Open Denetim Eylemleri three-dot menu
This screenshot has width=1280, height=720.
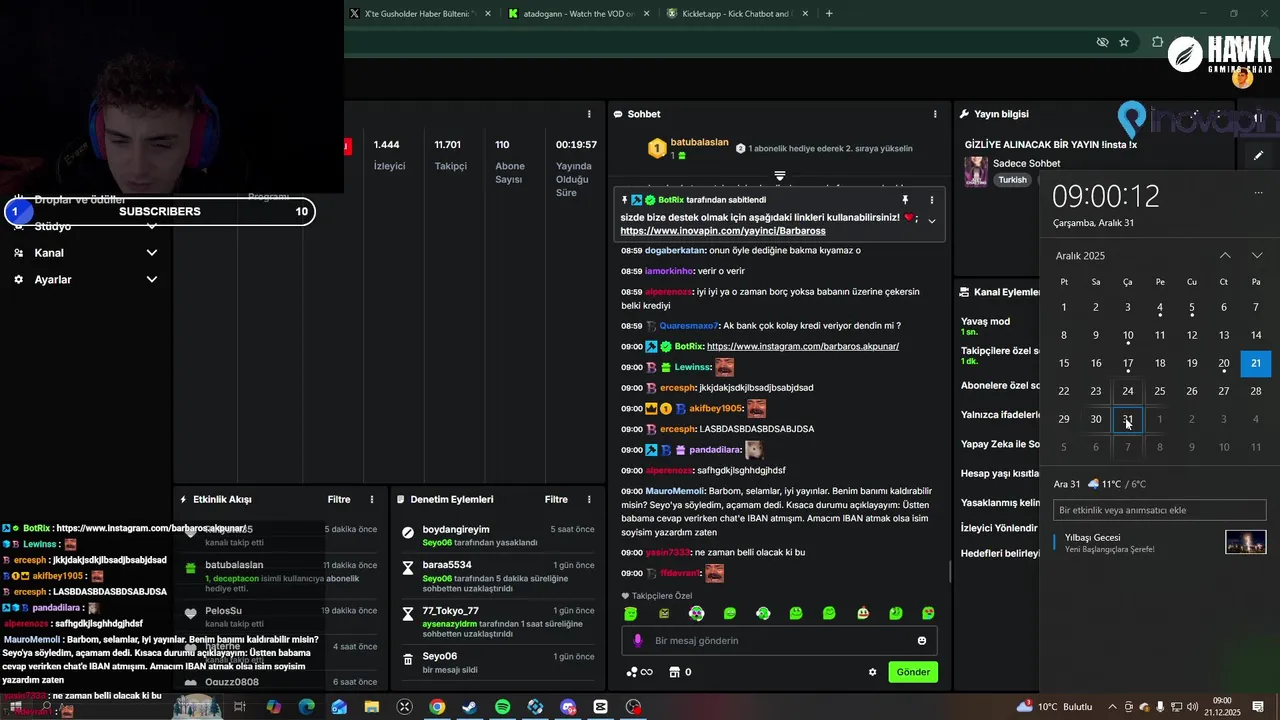click(x=589, y=499)
